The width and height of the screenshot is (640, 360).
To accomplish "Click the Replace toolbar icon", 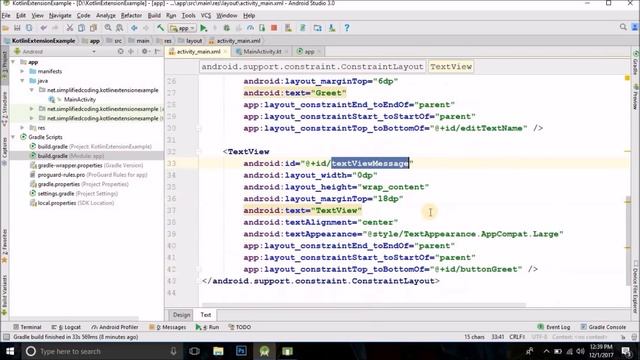I will pos(120,28).
